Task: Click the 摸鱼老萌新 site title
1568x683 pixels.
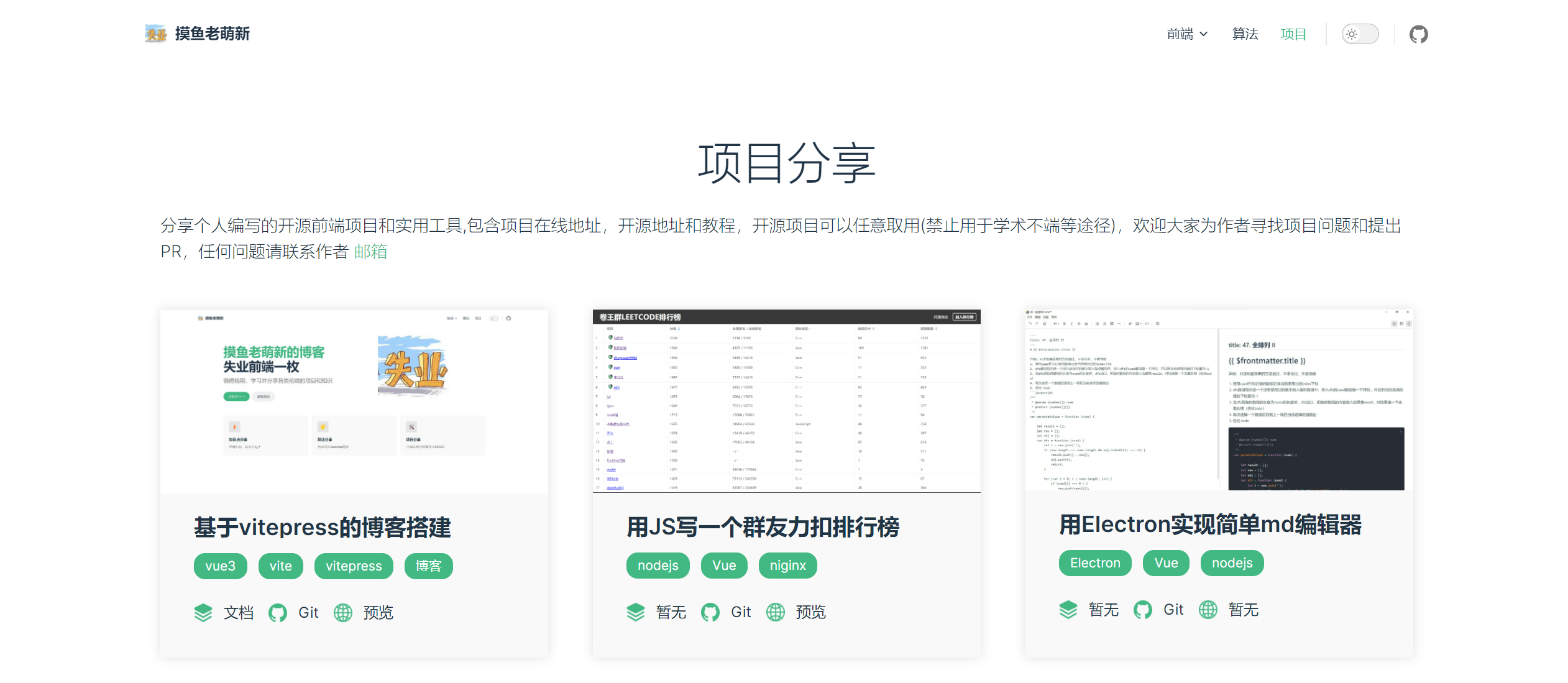Action: [212, 34]
